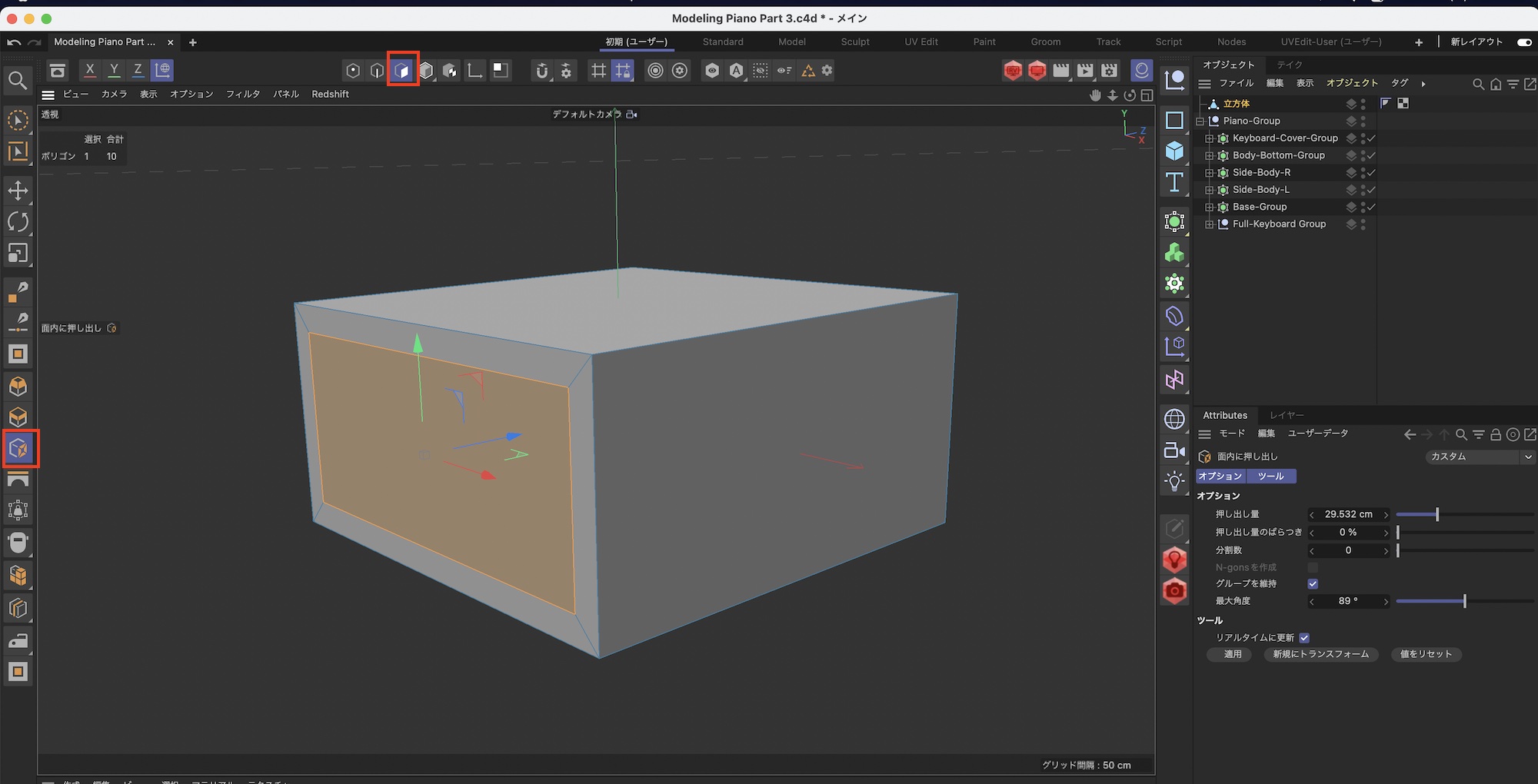This screenshot has width=1538, height=784.
Task: Select the Rotate tool in left toolbar
Action: tap(18, 222)
